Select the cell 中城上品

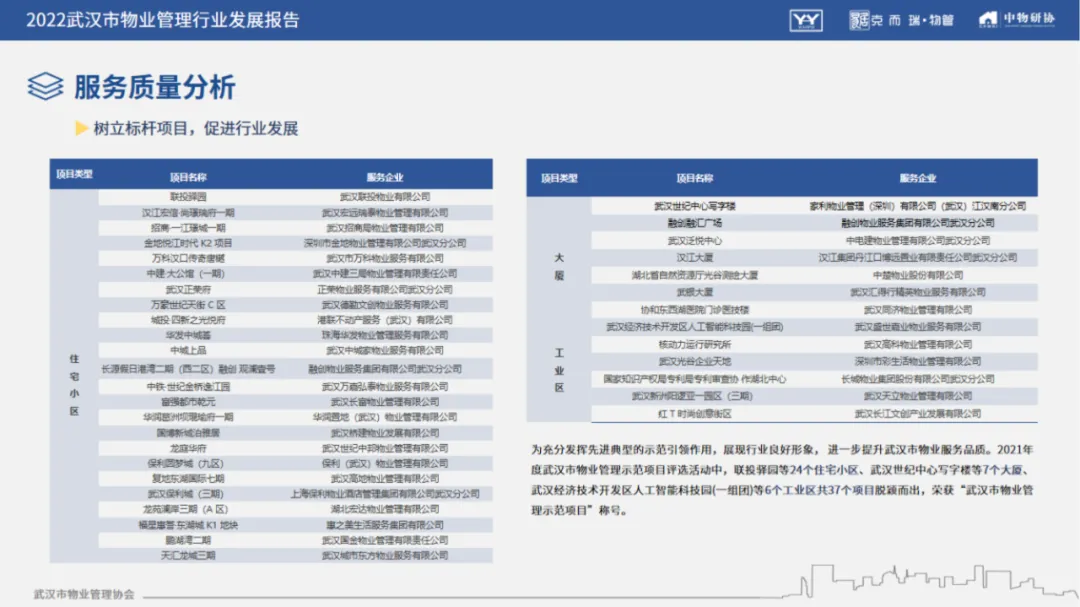pyautogui.click(x=188, y=350)
